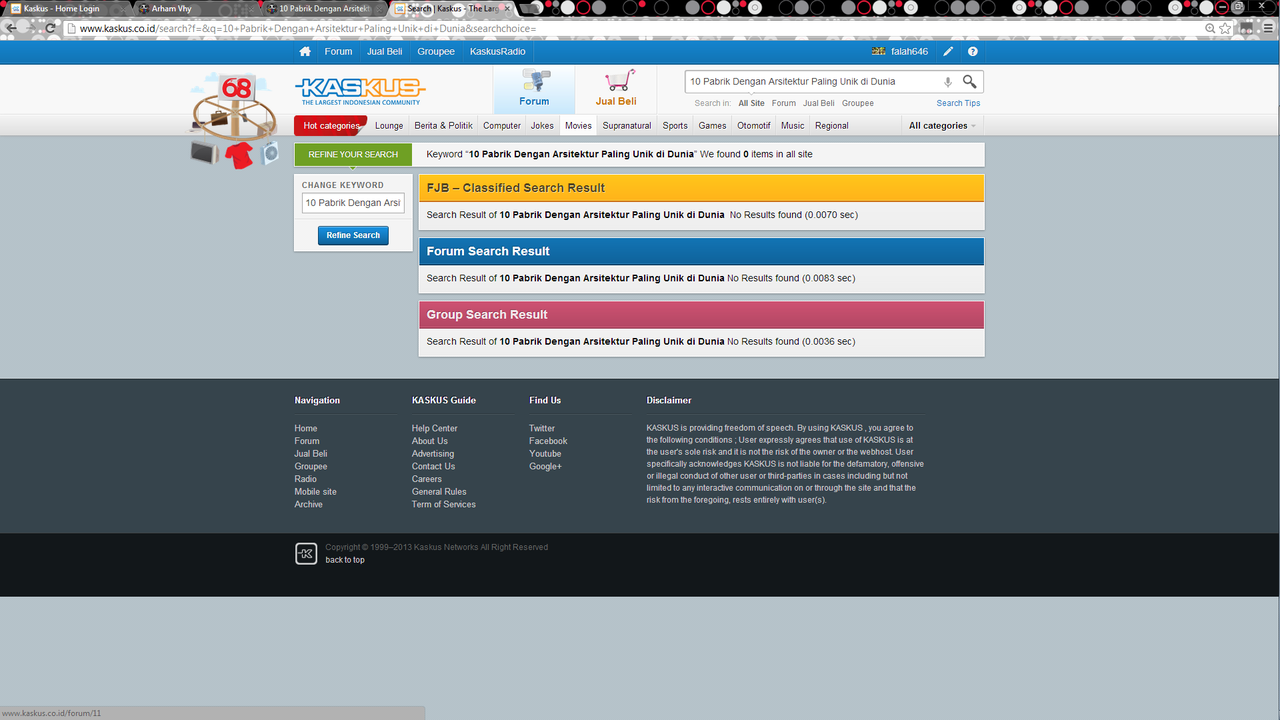Click the falah646 user avatar
This screenshot has width=1280, height=720.
pyautogui.click(x=879, y=52)
